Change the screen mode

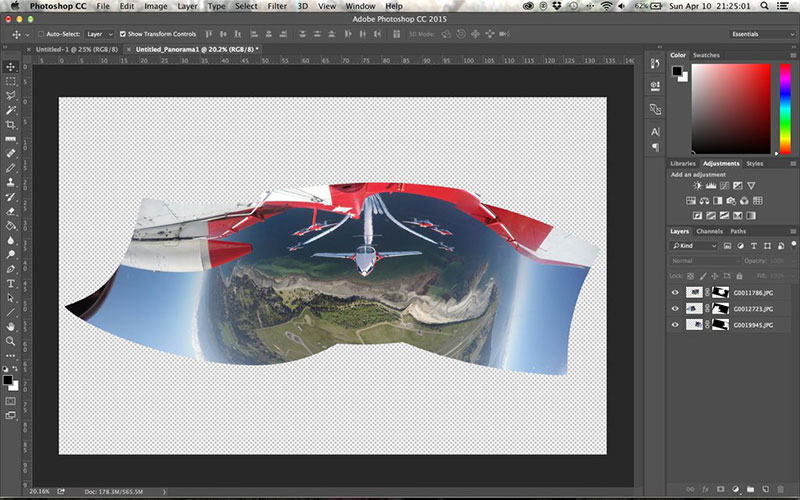[x=10, y=416]
